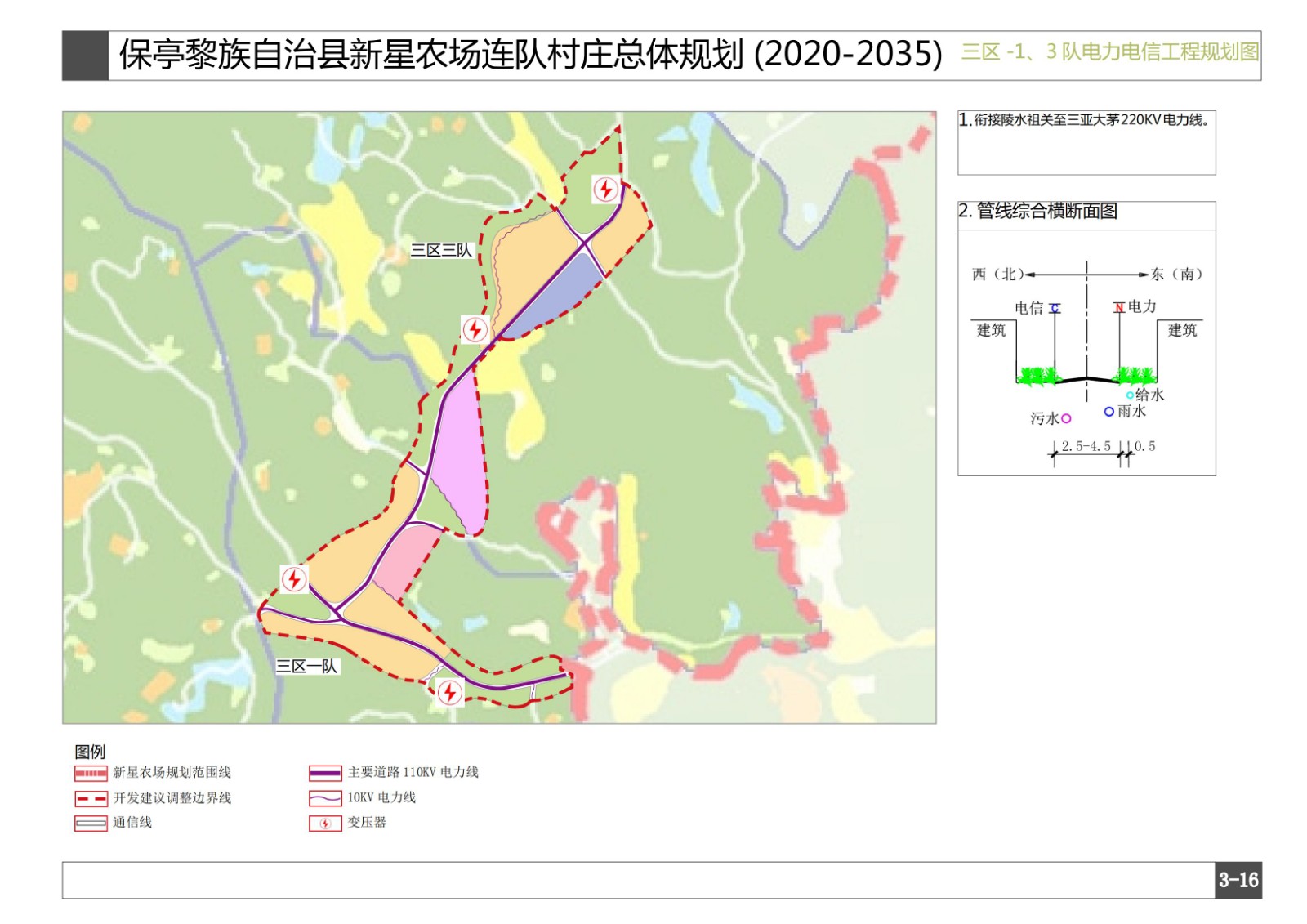Viewport: 1307px width, 924px height.
Task: Click the 电信 label in the cross-section
Action: 1029,308
